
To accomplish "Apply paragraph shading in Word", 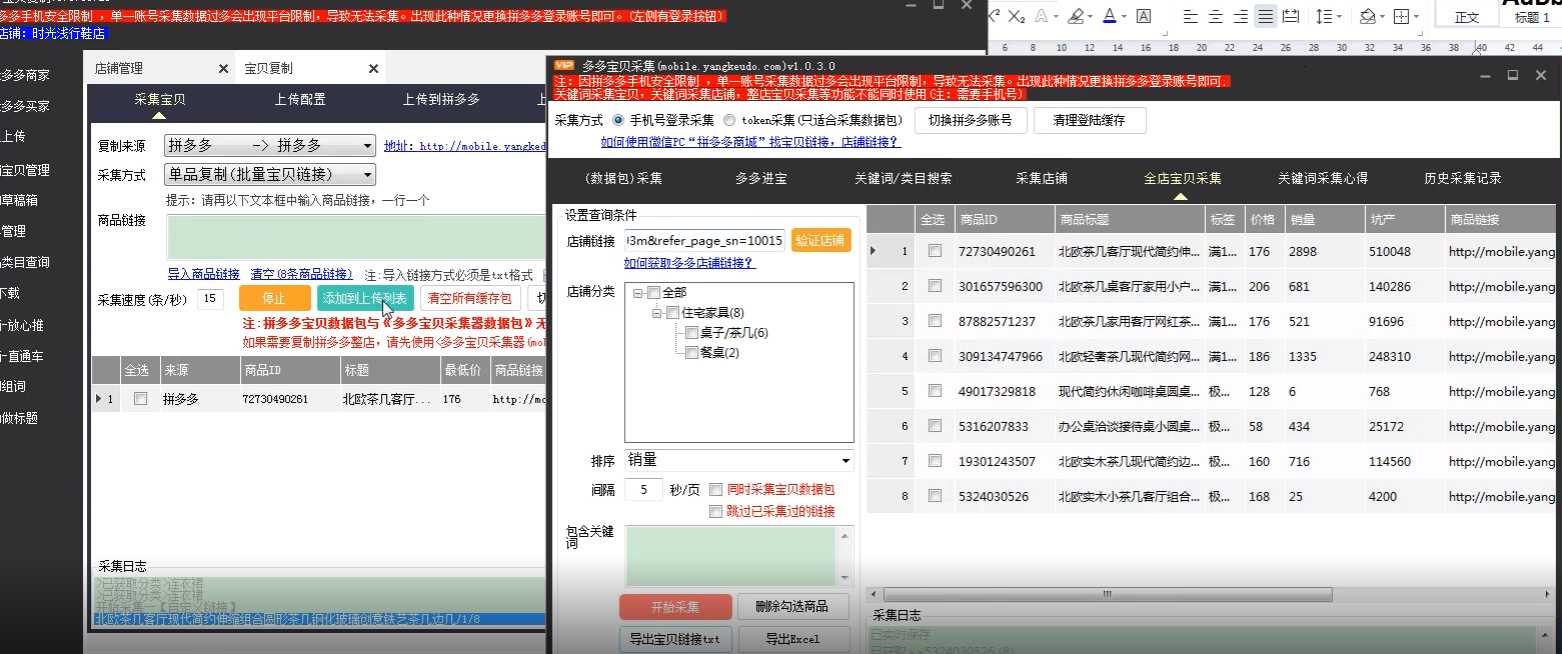I will coord(1367,16).
